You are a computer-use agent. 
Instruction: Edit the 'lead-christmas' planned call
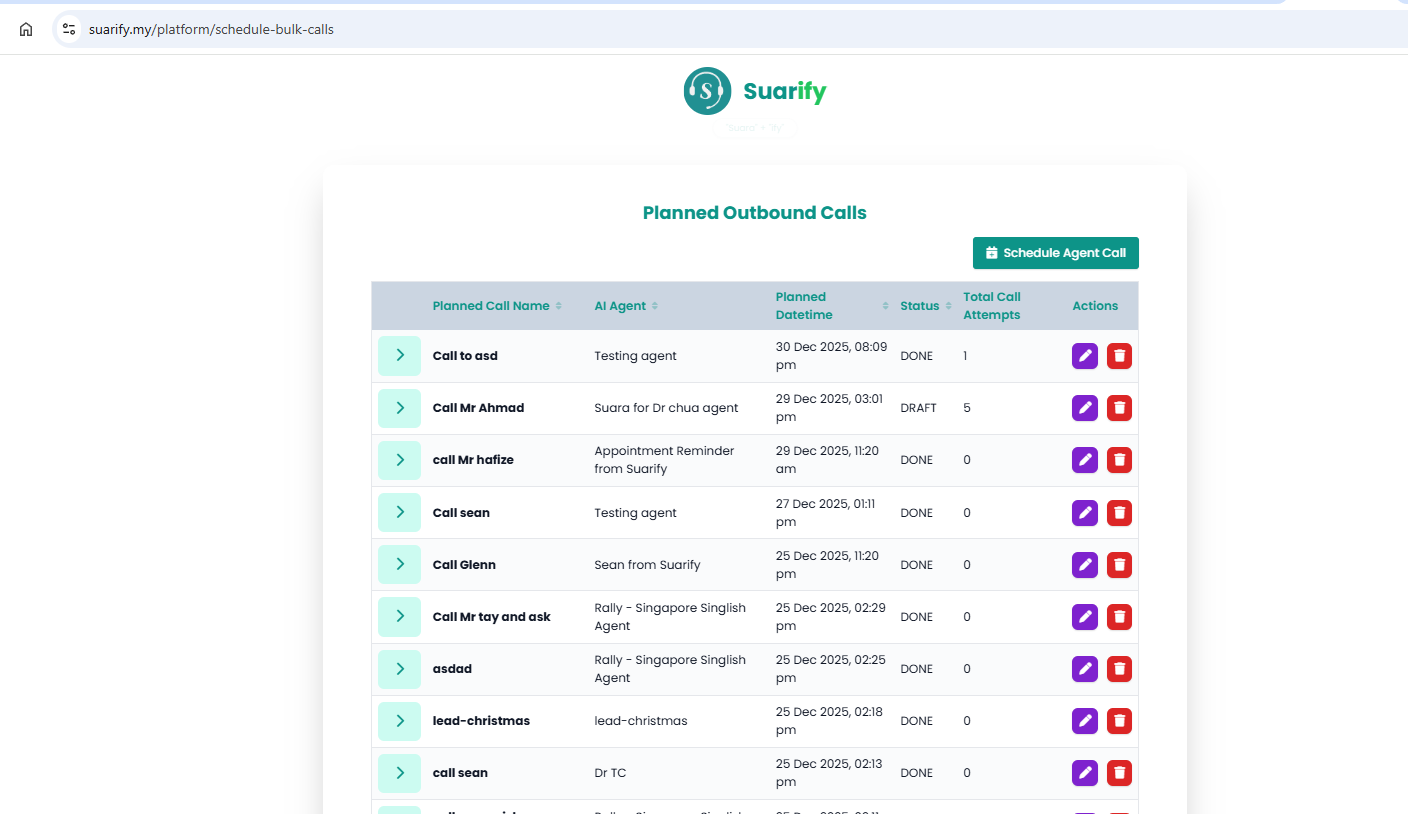coord(1084,721)
